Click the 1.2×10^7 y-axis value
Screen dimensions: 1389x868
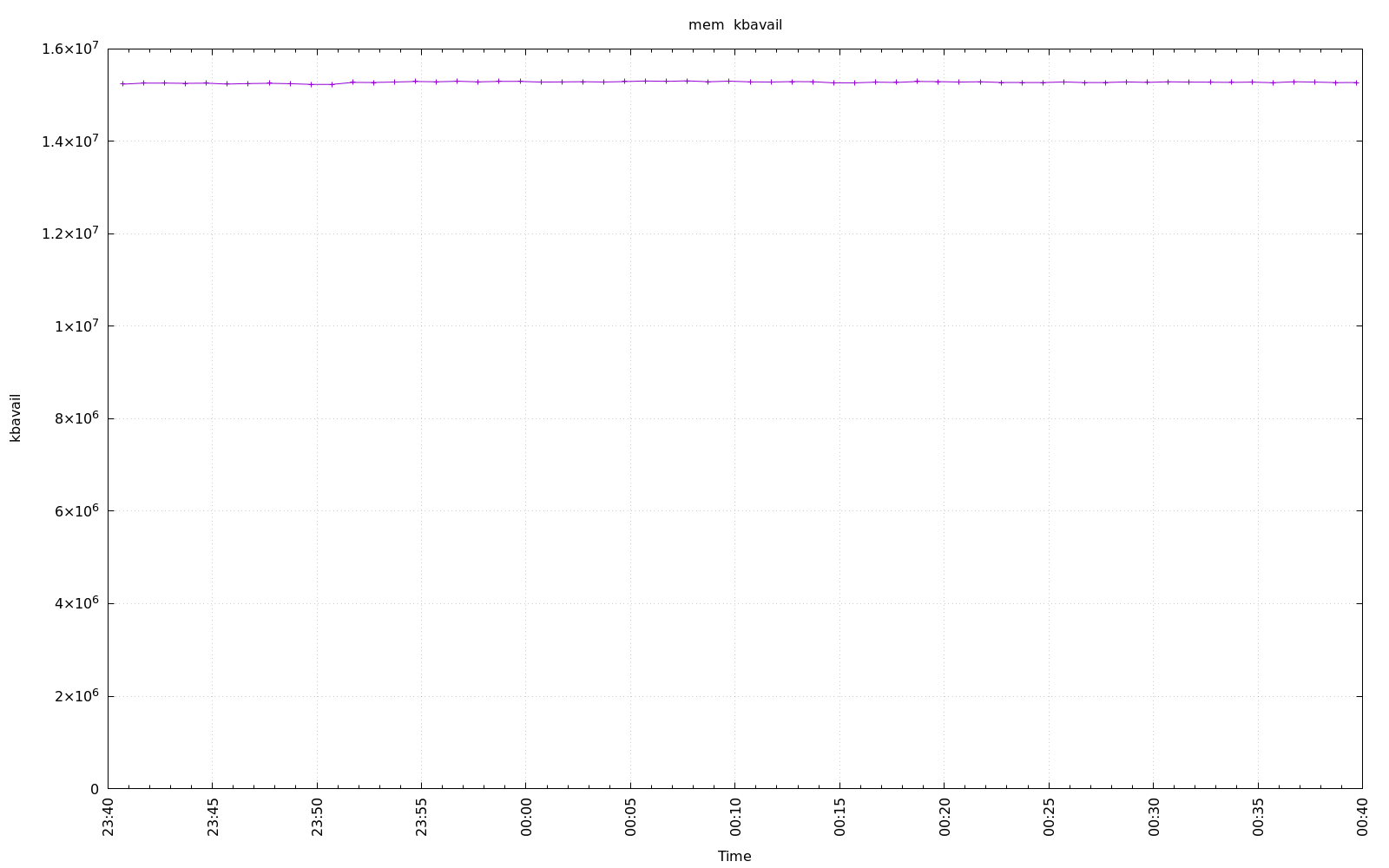(x=70, y=233)
